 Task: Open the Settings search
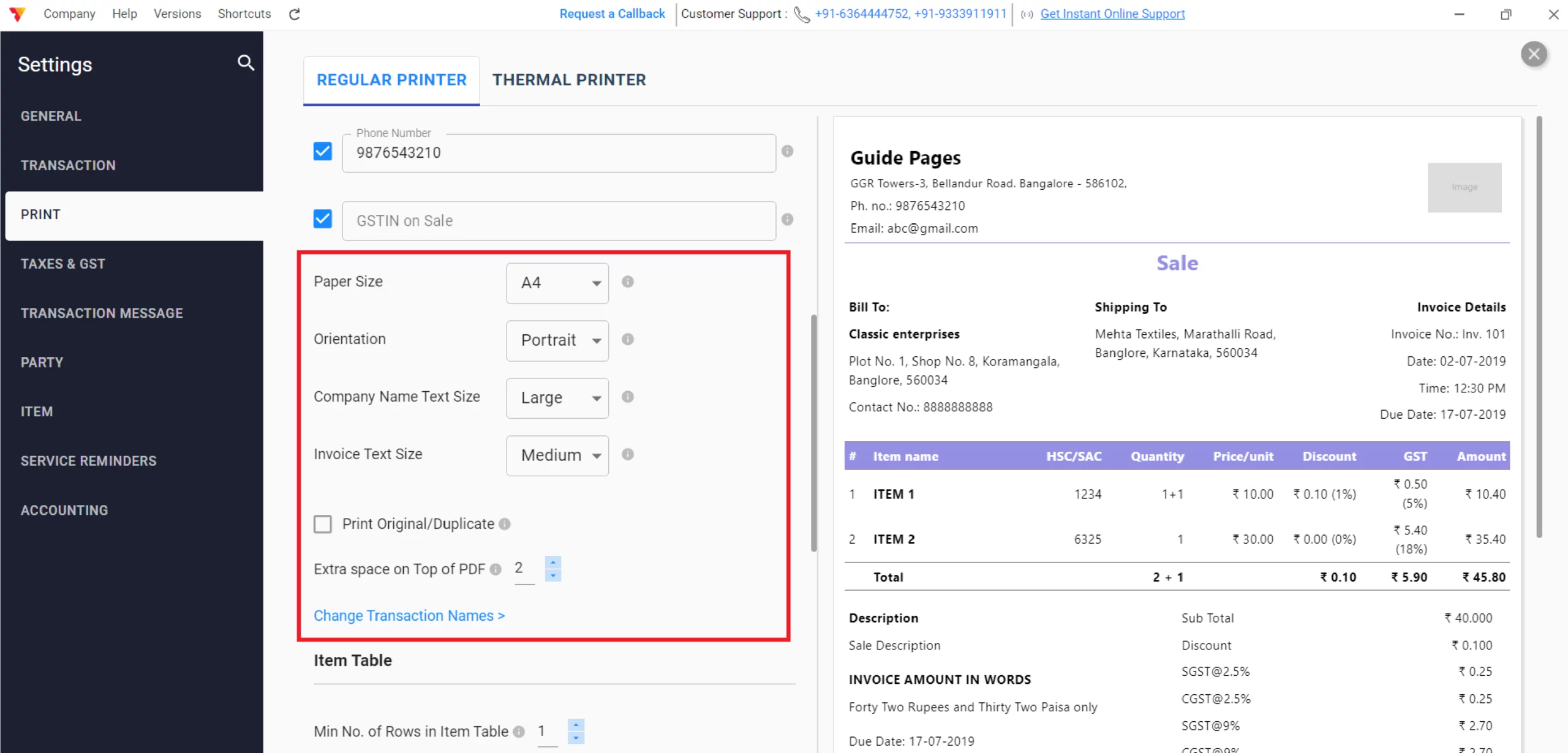pyautogui.click(x=245, y=63)
